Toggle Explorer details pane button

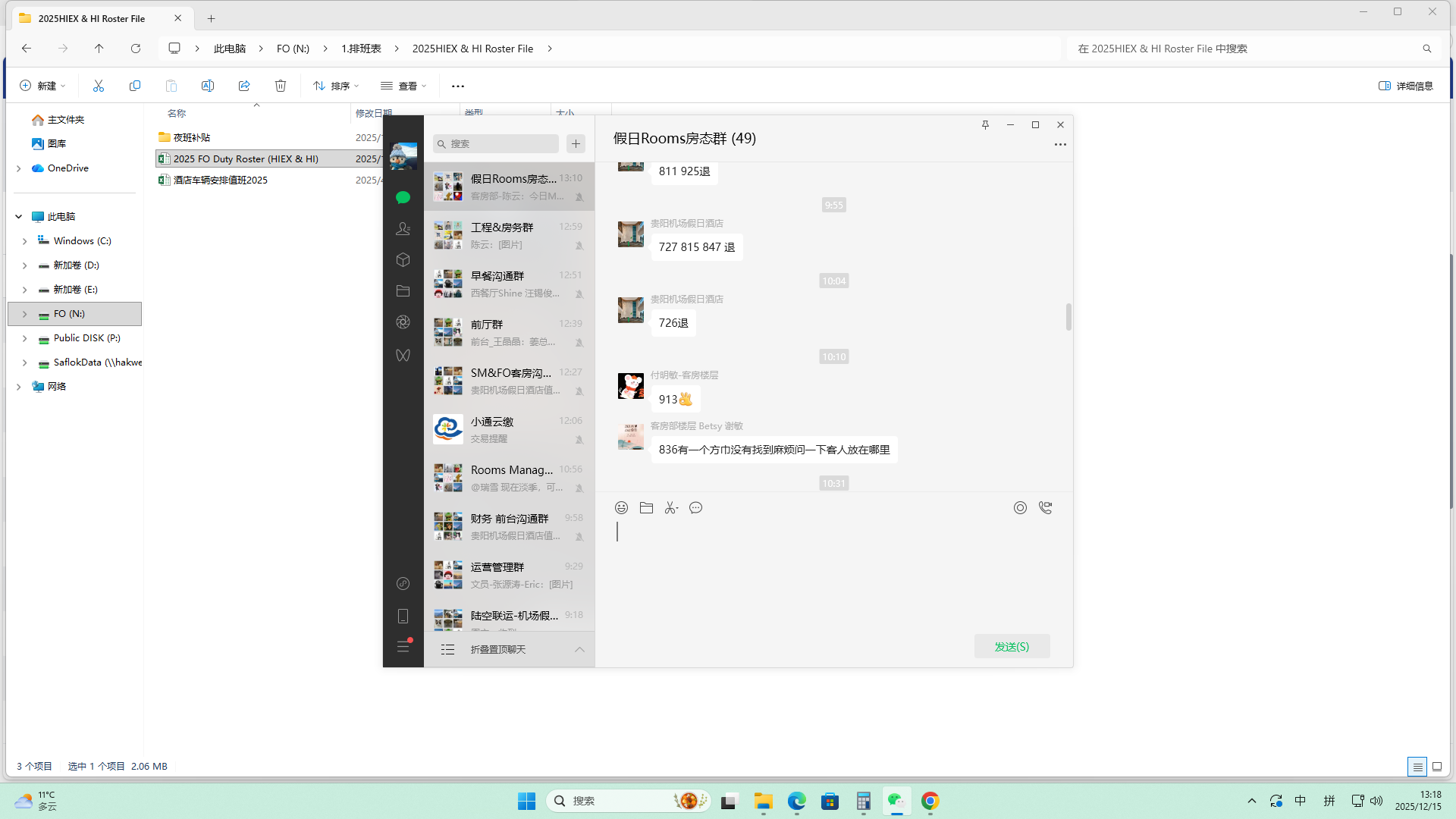pyautogui.click(x=1405, y=86)
